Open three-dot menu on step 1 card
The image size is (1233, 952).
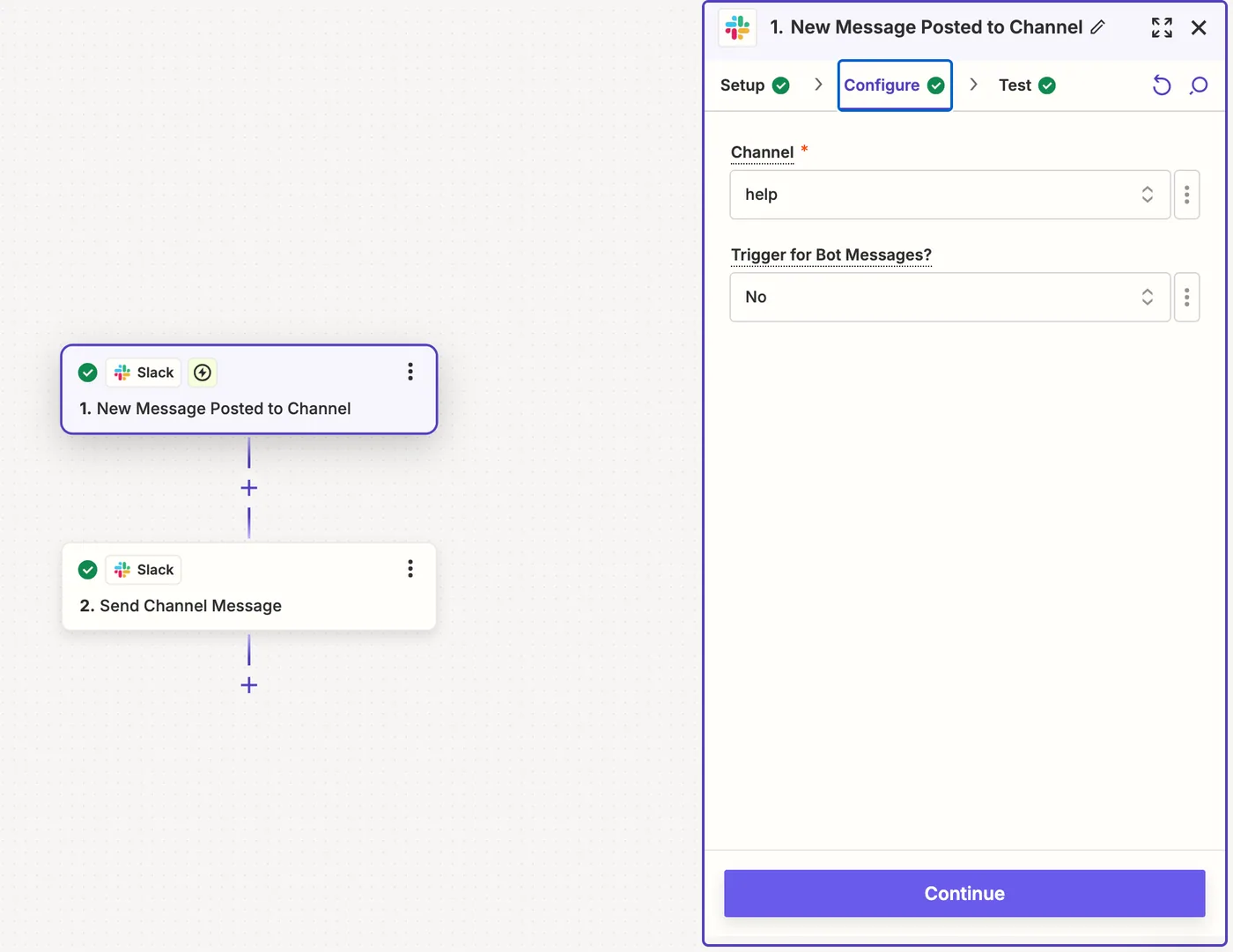coord(410,372)
